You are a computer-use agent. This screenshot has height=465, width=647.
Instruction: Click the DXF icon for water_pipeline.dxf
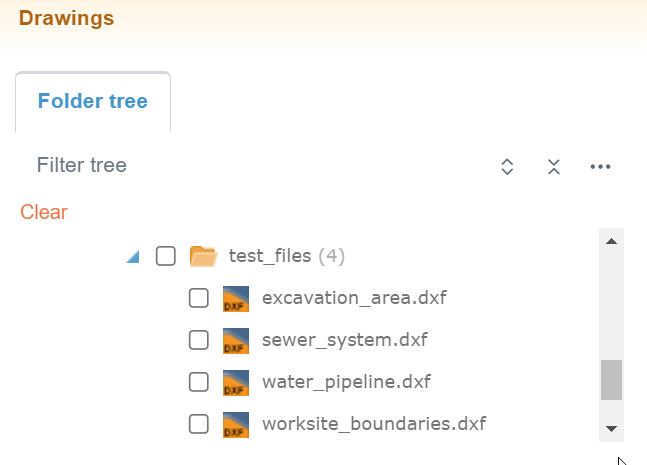click(236, 382)
